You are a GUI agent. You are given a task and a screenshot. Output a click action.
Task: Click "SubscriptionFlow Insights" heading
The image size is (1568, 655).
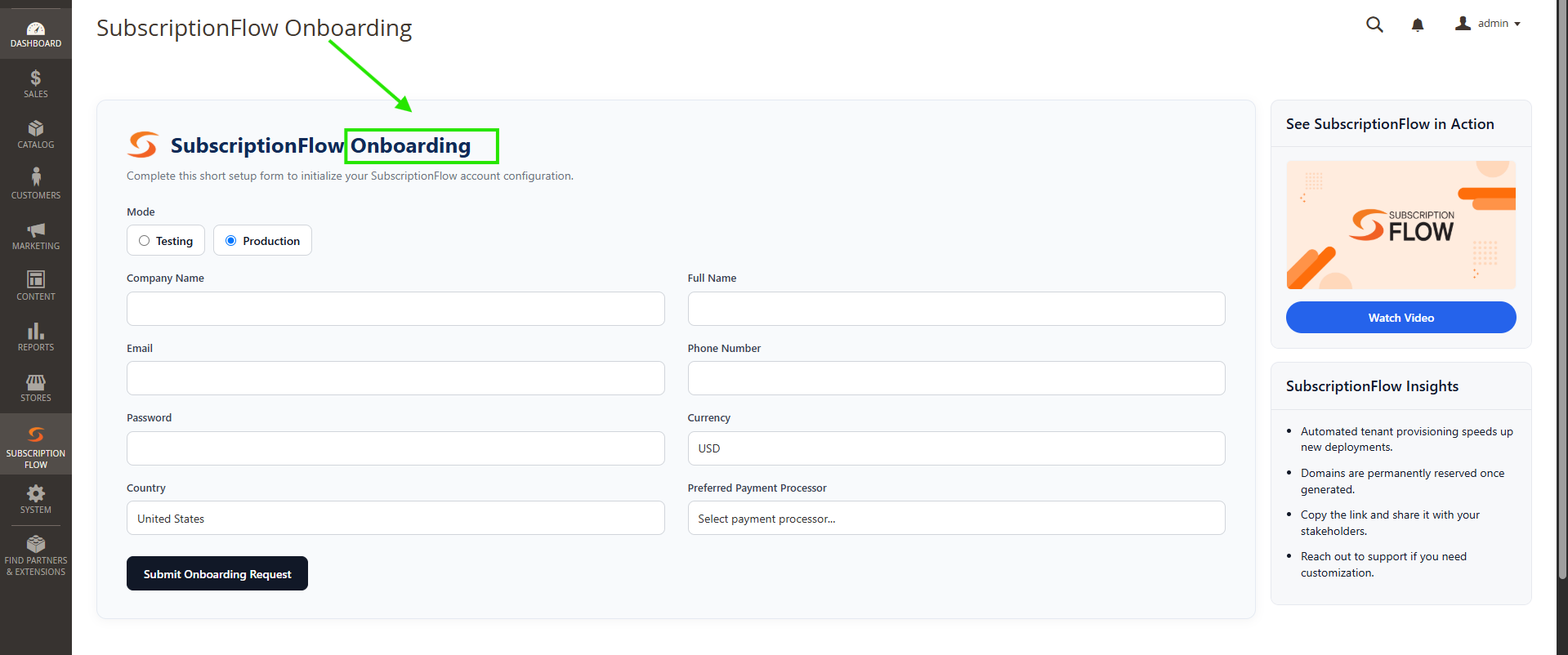coord(1372,386)
